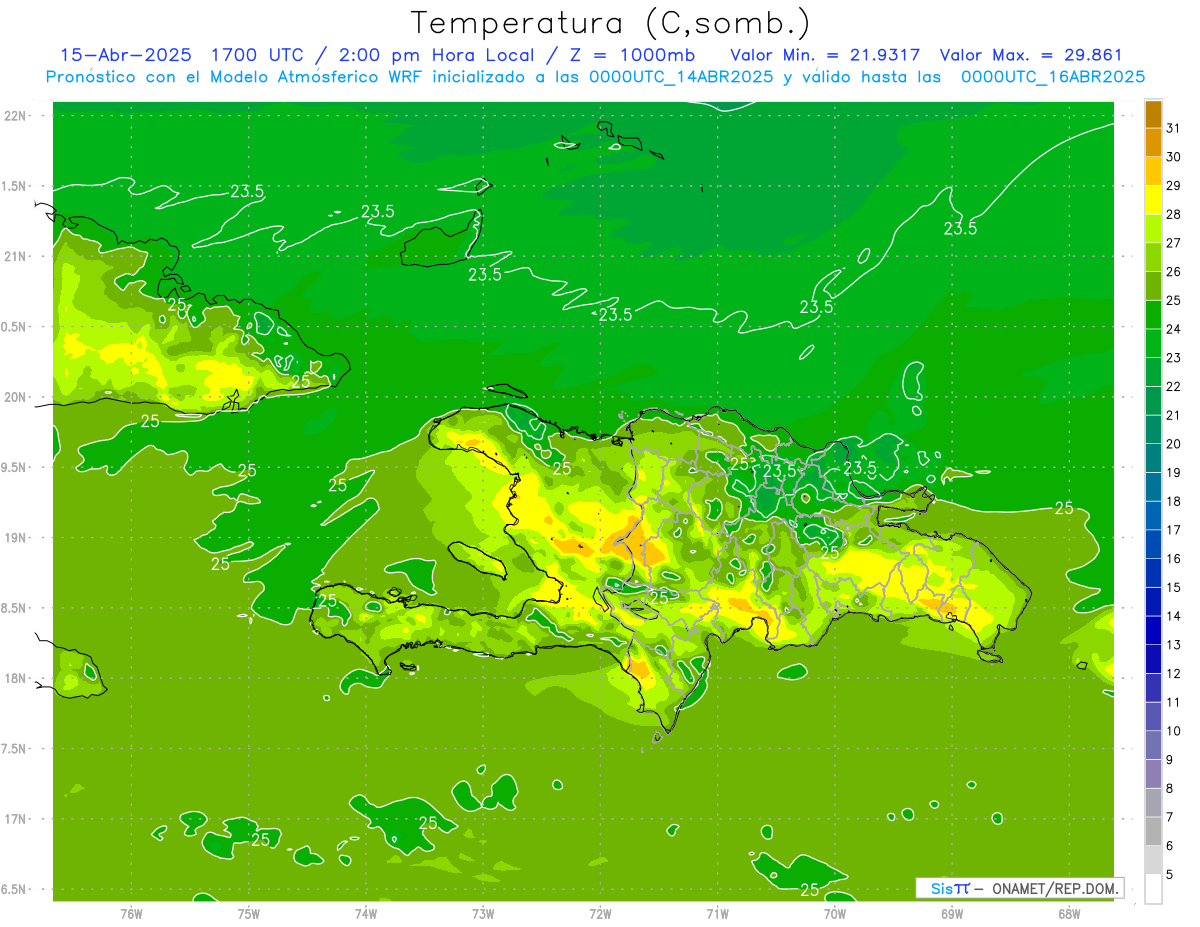Image resolution: width=1200 pixels, height=927 pixels.
Task: Click the '0000UTC_16ABR2025' valid-until text
Action: (x=1052, y=77)
